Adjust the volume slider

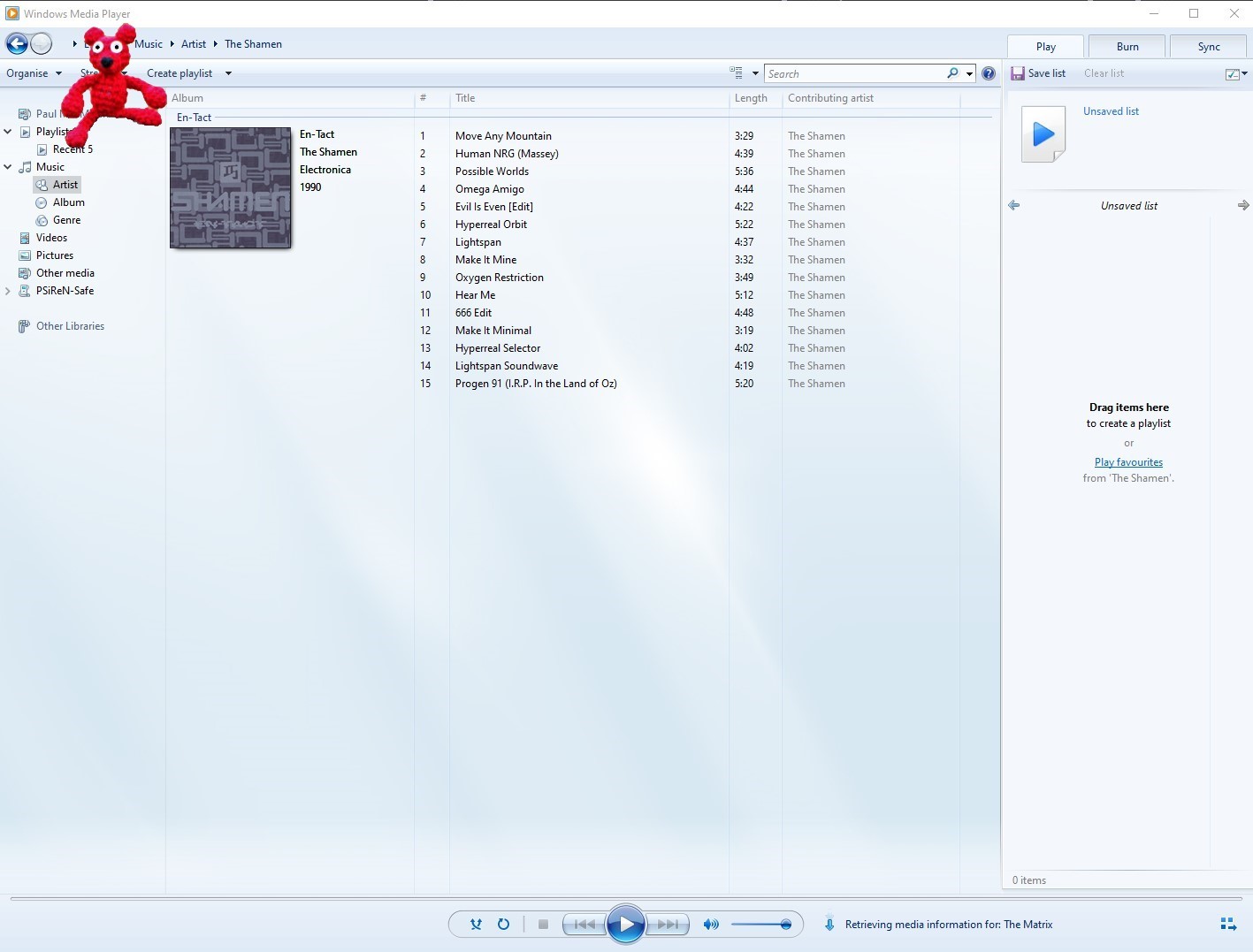point(760,925)
